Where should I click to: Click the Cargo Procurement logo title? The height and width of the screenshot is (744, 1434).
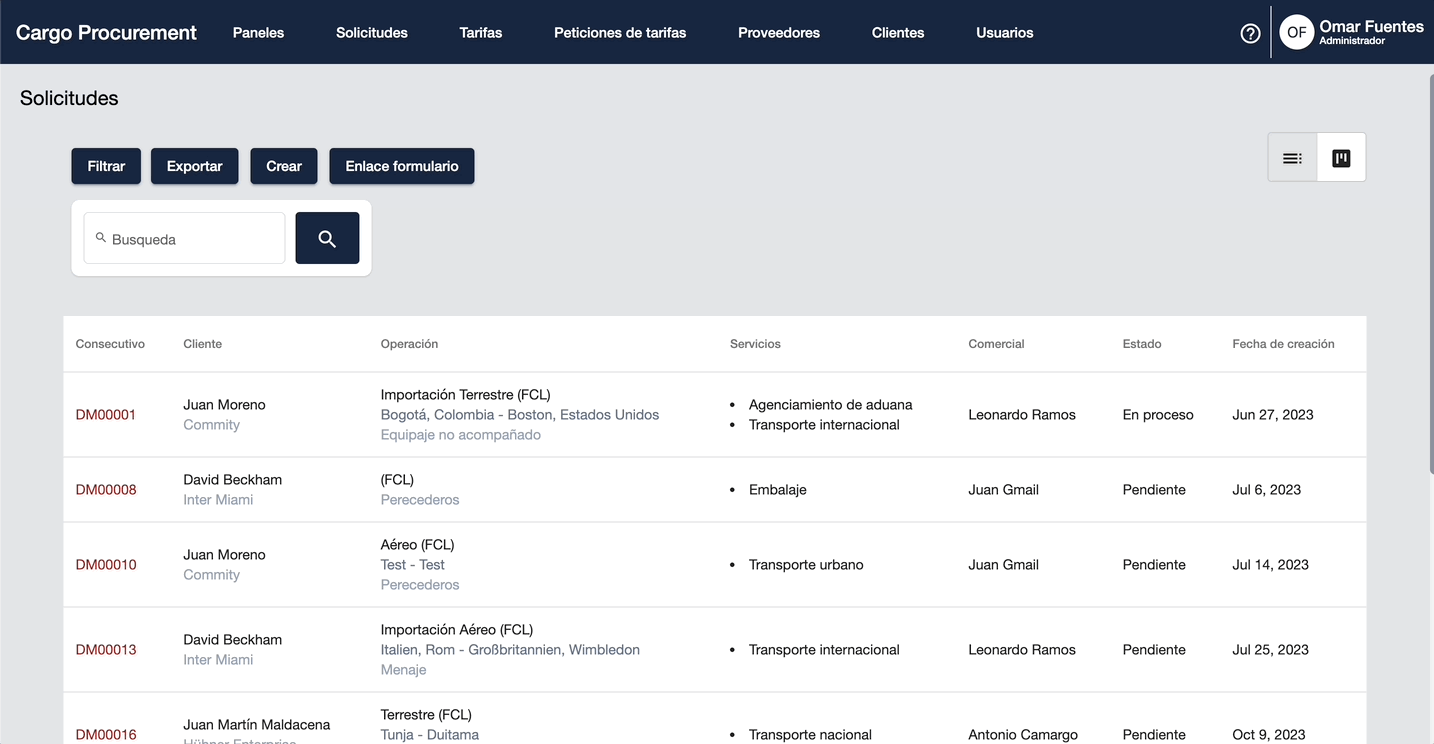click(x=106, y=32)
